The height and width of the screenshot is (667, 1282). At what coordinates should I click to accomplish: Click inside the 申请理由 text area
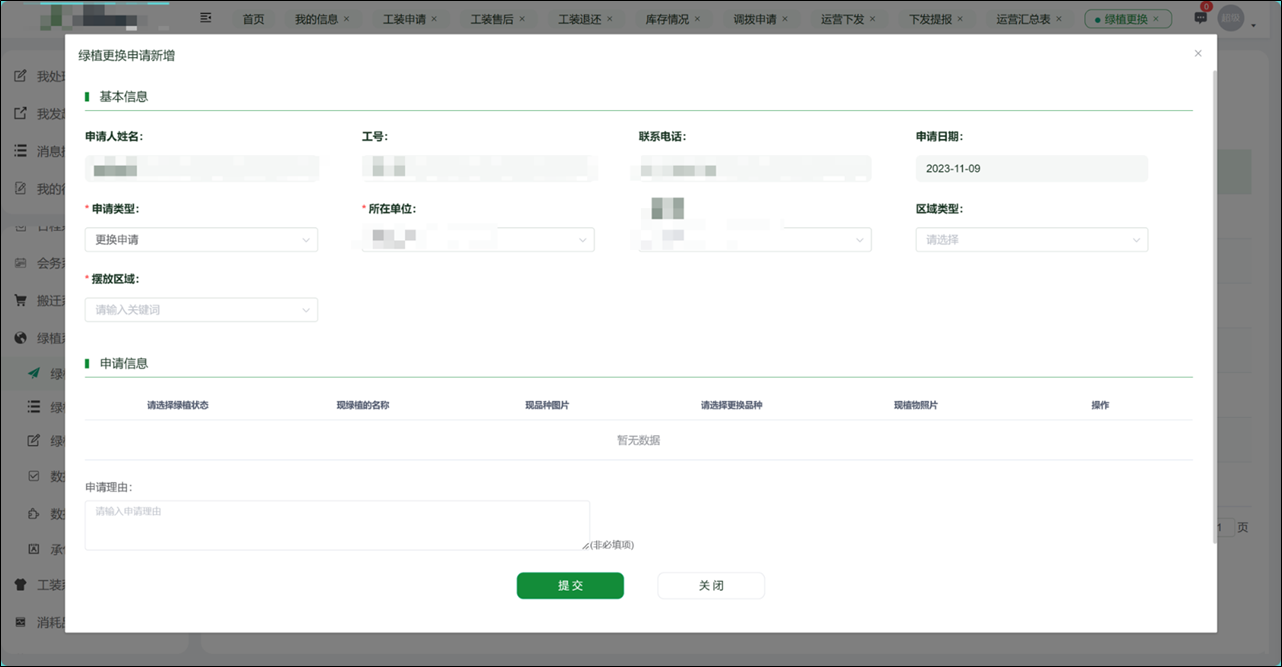[x=337, y=524]
